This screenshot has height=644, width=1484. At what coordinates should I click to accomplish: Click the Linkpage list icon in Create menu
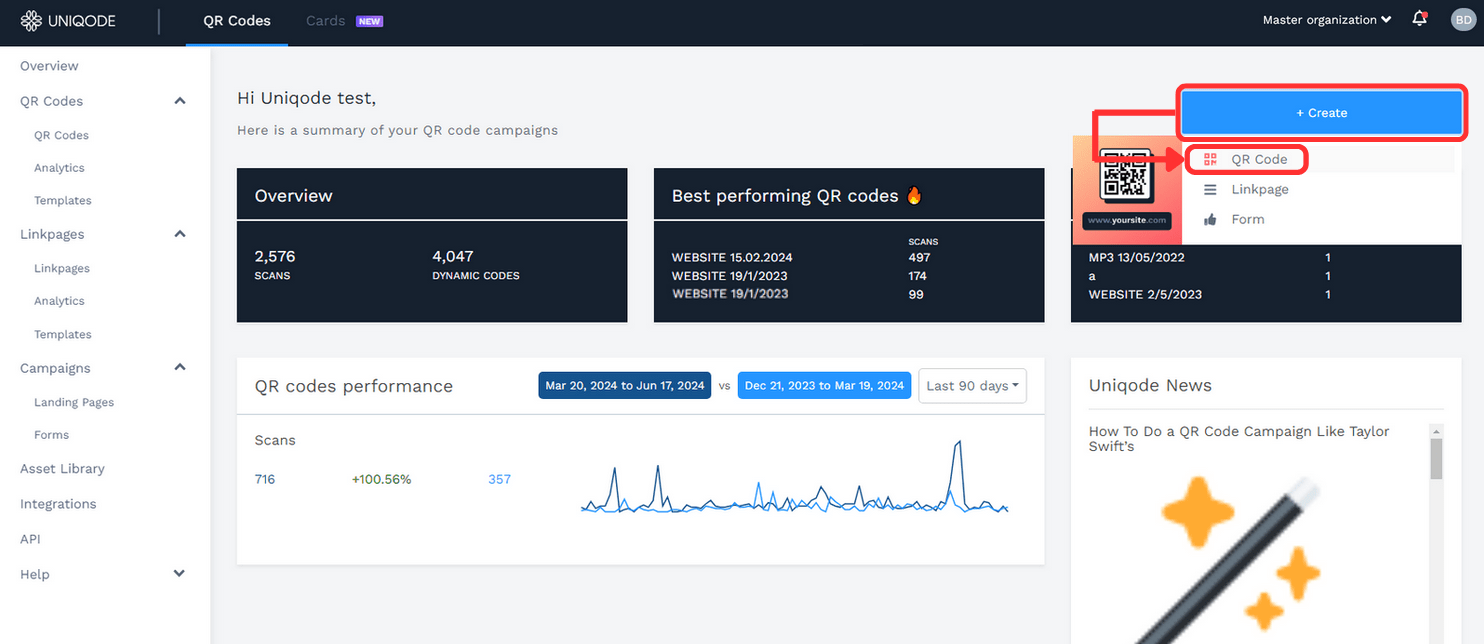click(1210, 190)
